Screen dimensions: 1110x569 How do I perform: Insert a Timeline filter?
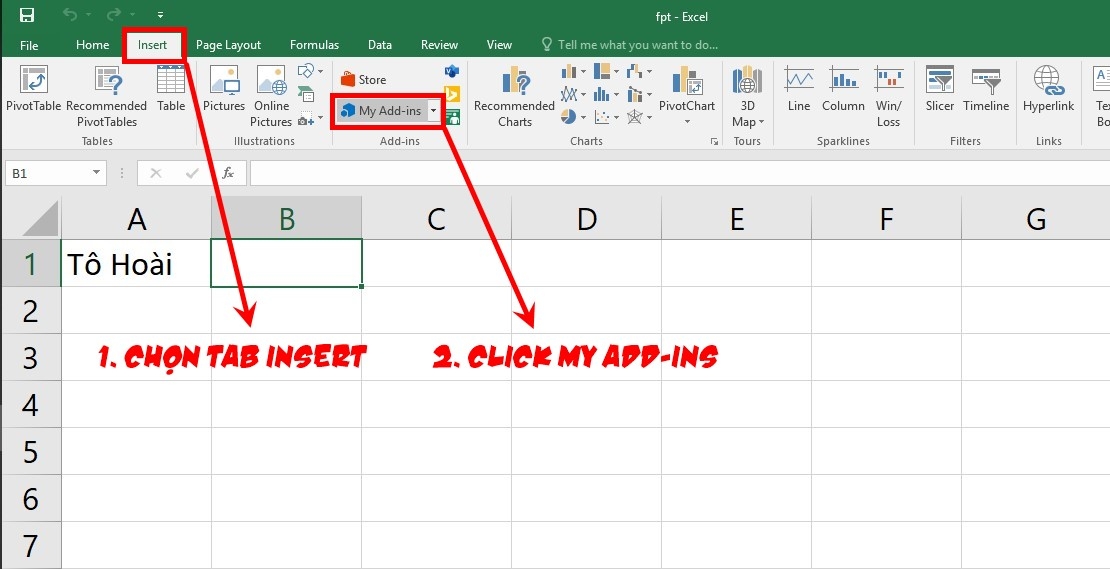point(986,88)
